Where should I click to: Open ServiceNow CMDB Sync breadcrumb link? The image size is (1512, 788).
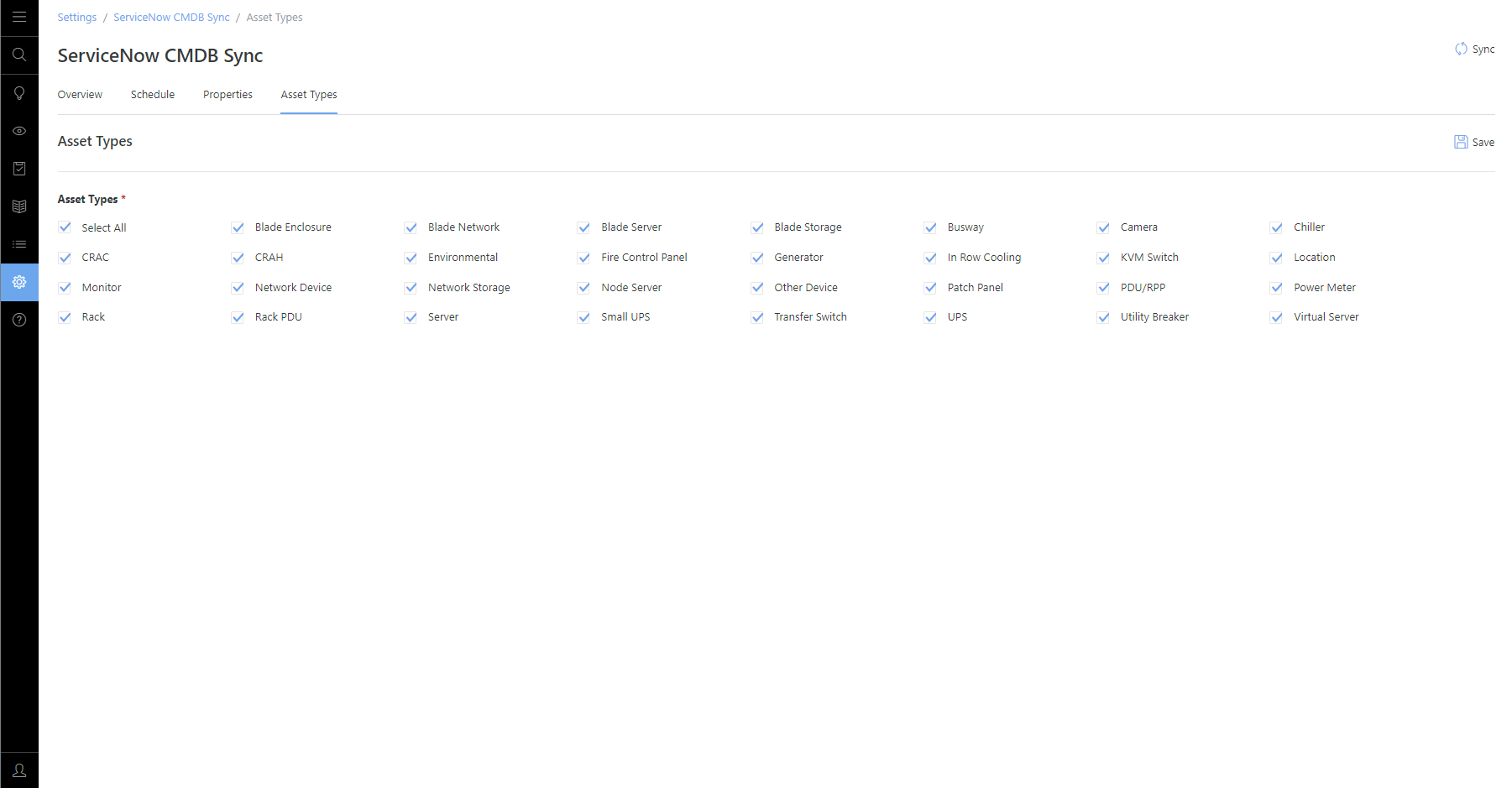pos(171,18)
